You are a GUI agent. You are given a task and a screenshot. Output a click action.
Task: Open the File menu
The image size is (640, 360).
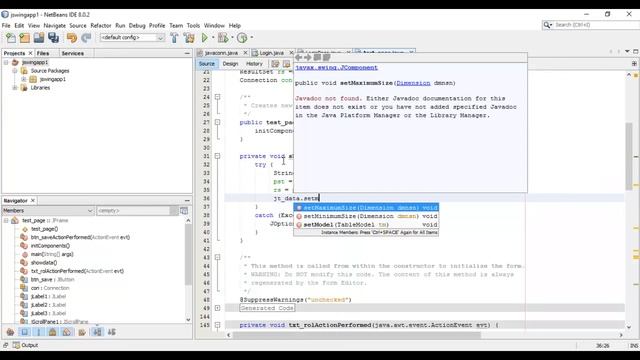[6, 25]
